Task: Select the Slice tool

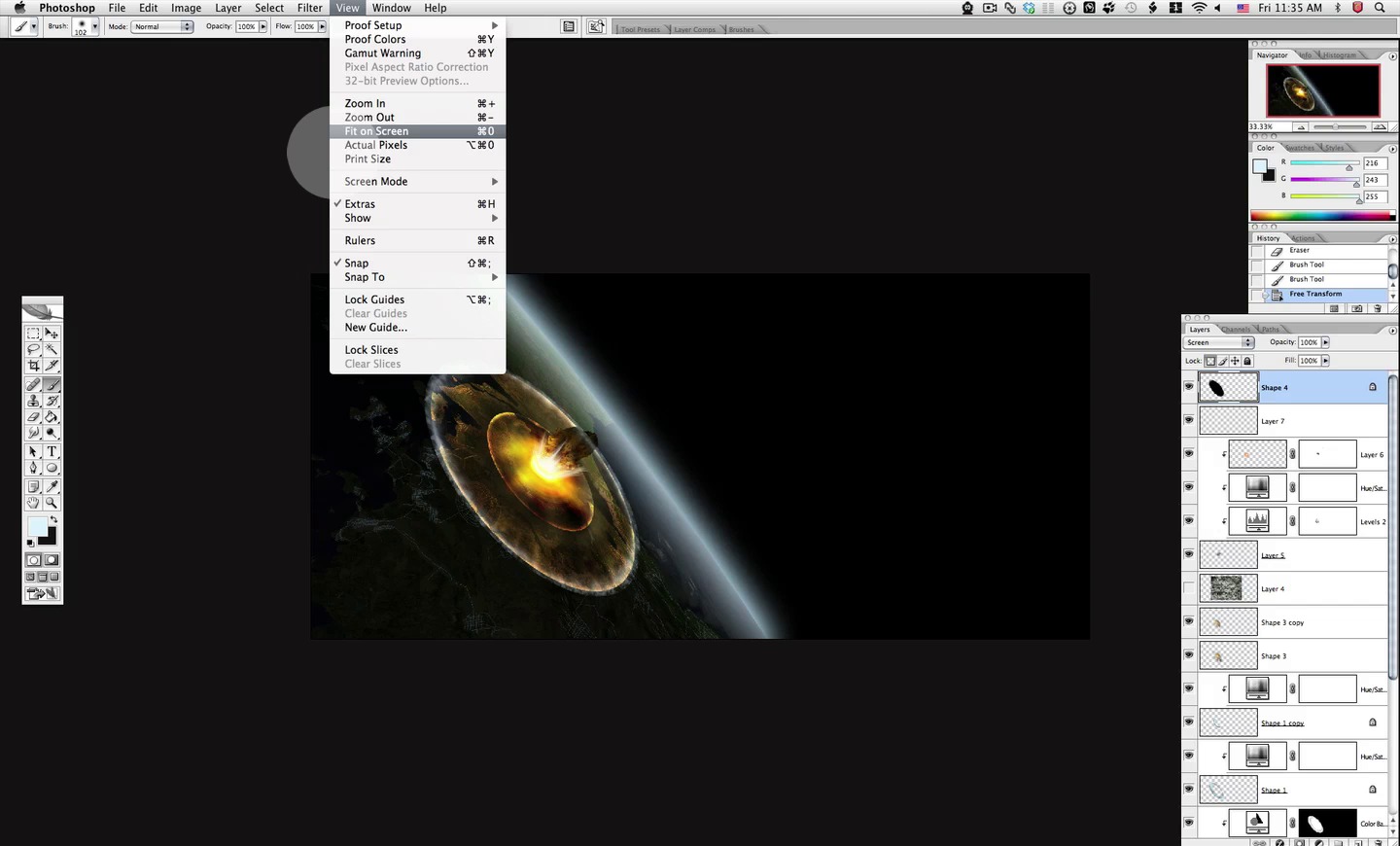Action: click(52, 366)
